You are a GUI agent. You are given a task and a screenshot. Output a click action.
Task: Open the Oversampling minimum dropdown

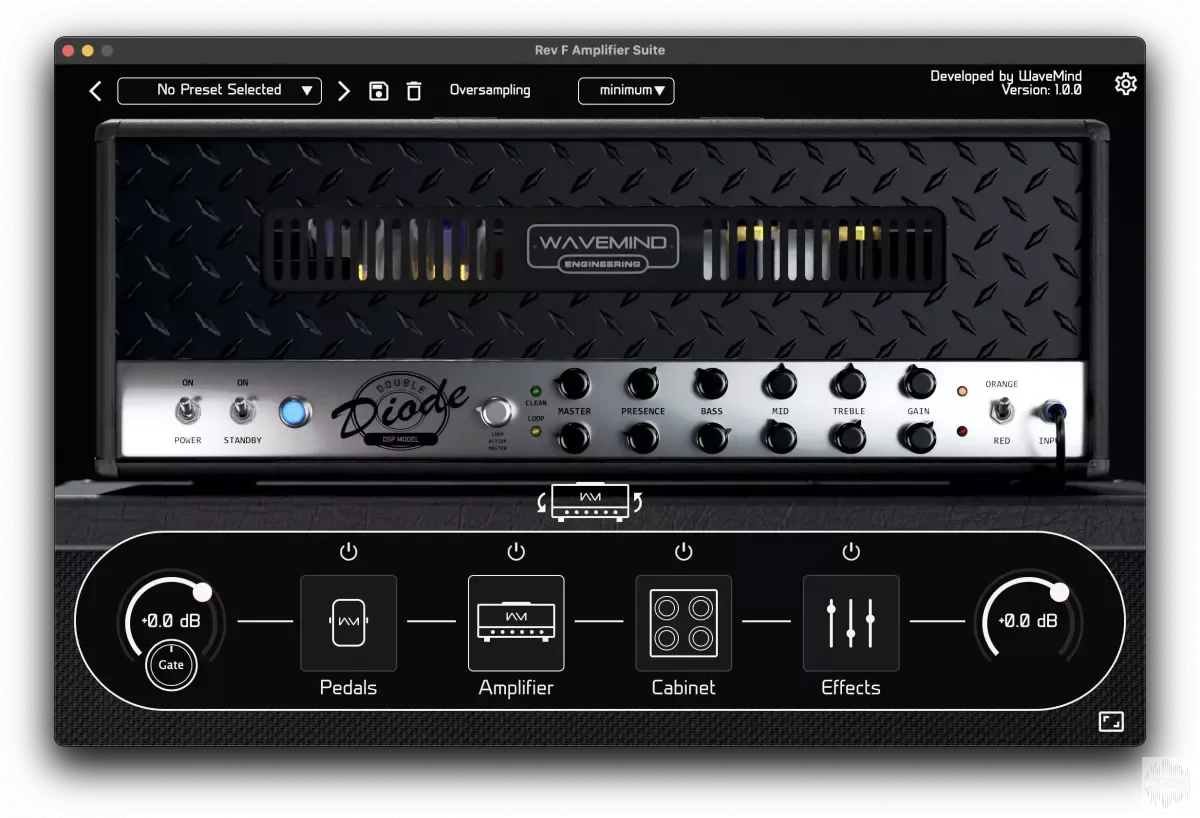click(626, 90)
